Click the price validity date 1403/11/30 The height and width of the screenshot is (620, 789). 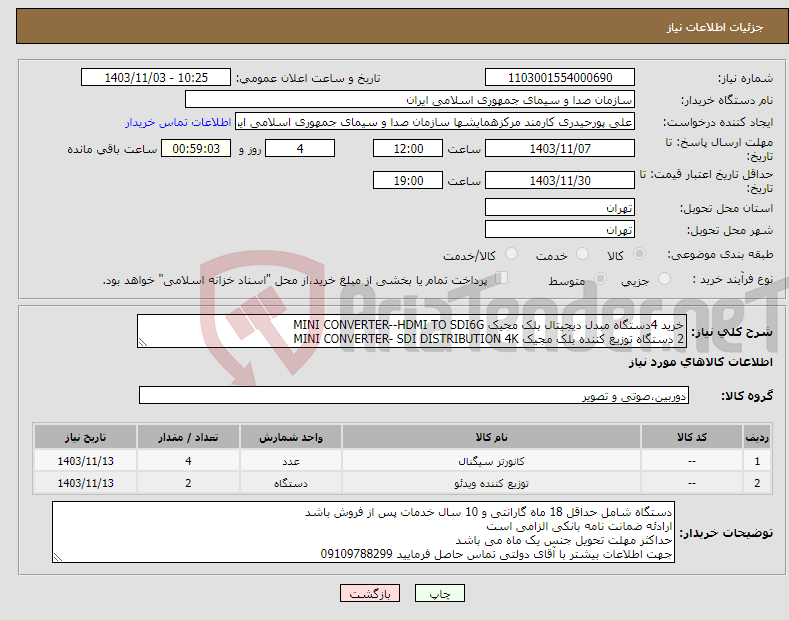[560, 180]
